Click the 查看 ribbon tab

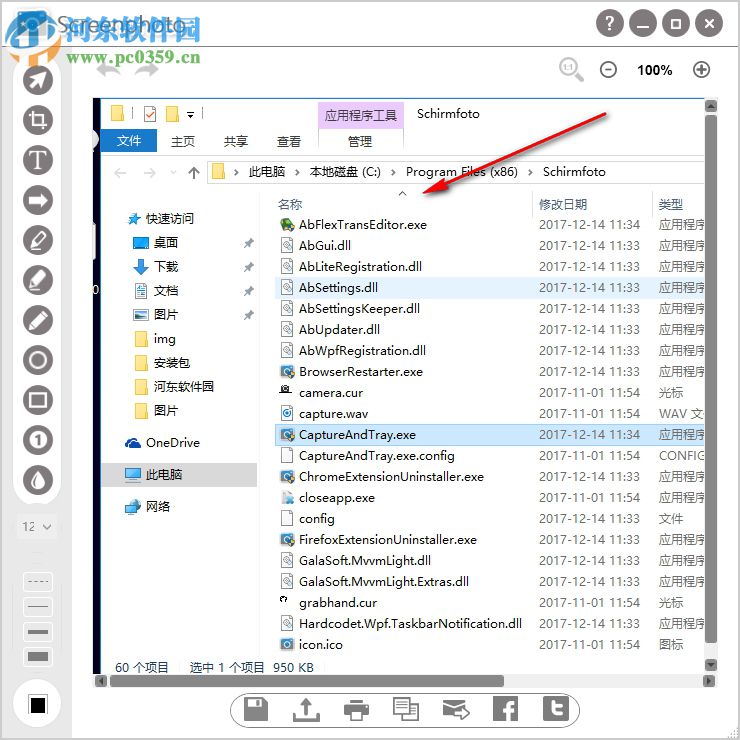click(x=289, y=141)
